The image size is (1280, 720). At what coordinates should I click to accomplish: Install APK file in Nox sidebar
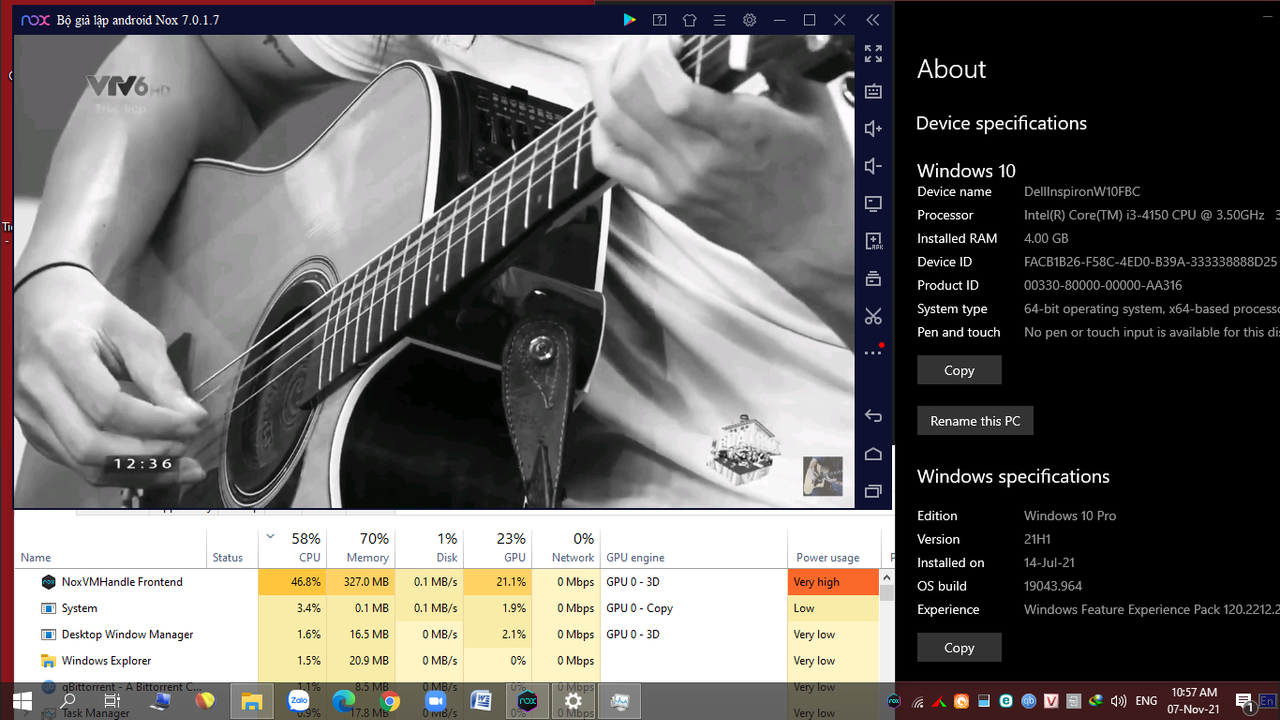pyautogui.click(x=873, y=241)
